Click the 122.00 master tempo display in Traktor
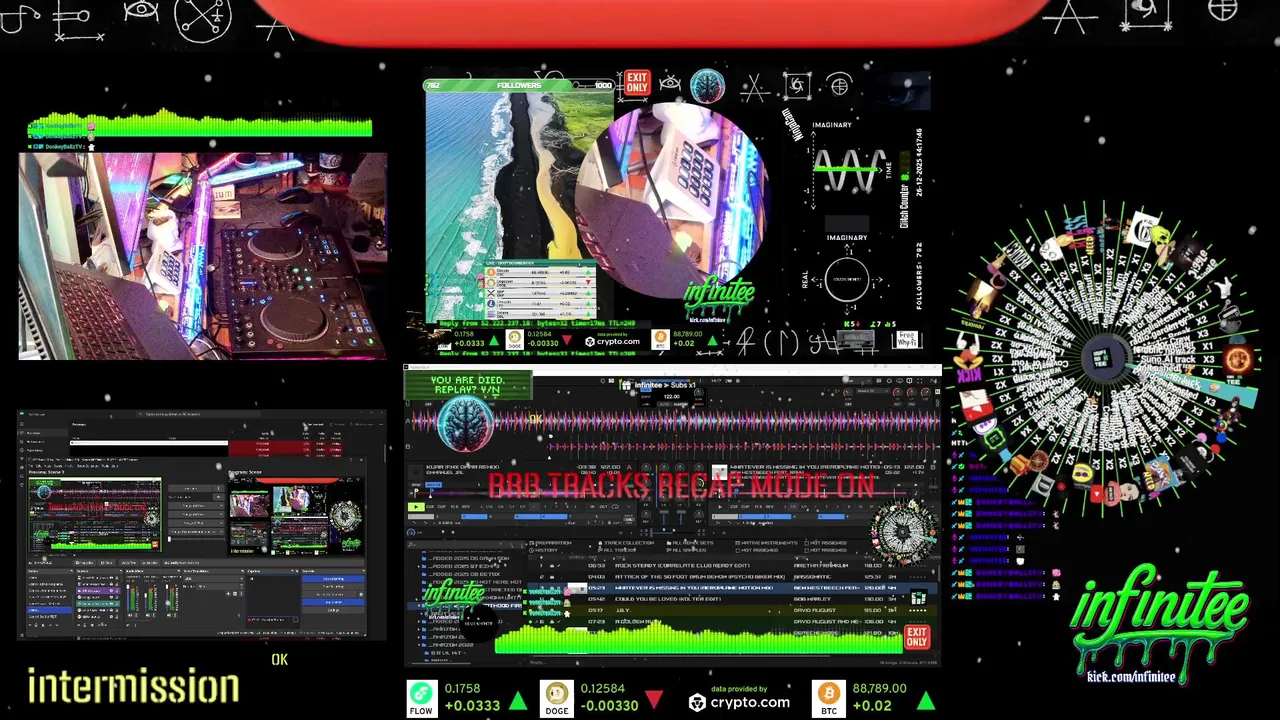 click(x=671, y=396)
